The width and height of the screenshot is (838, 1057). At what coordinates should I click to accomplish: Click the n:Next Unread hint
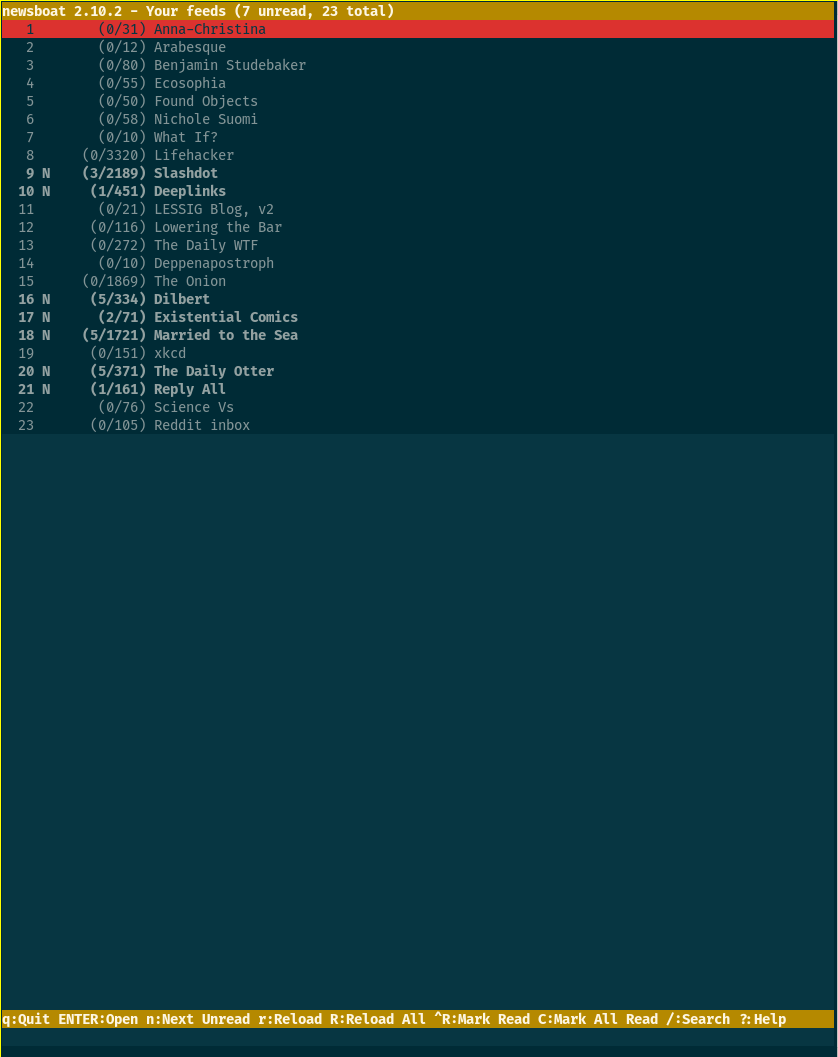pos(198,1019)
